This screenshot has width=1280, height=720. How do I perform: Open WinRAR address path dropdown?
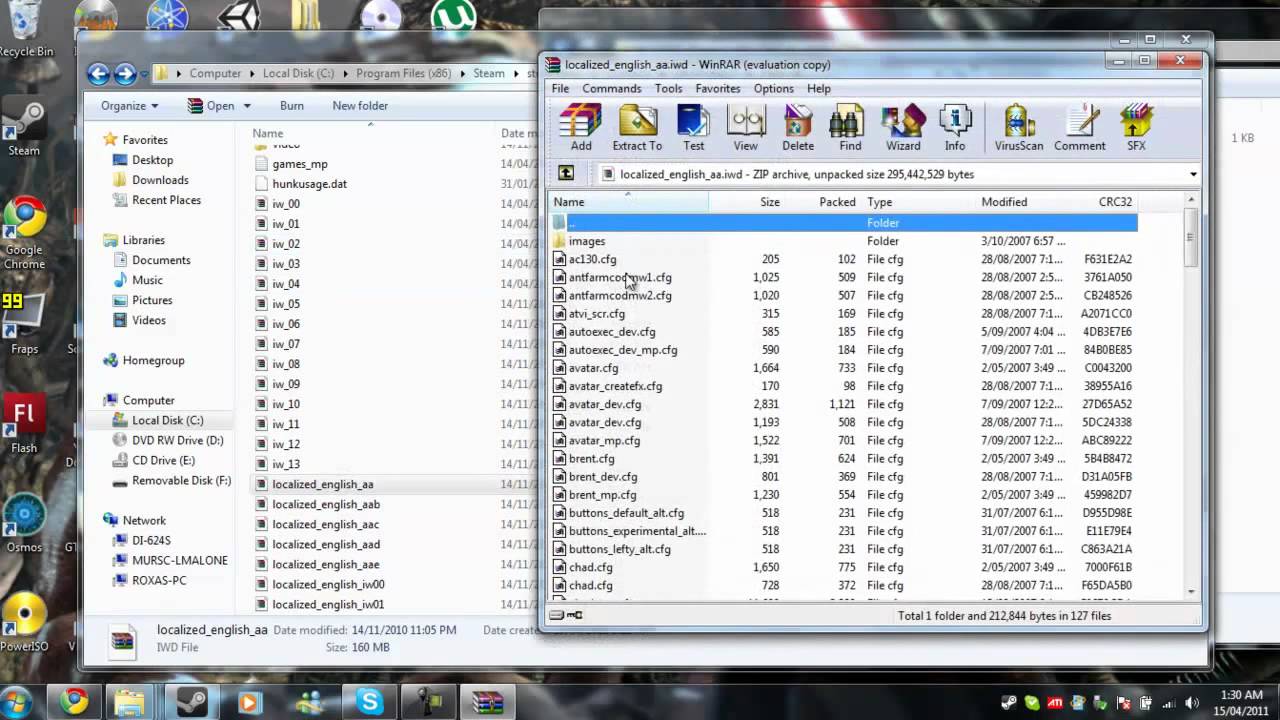(1193, 174)
